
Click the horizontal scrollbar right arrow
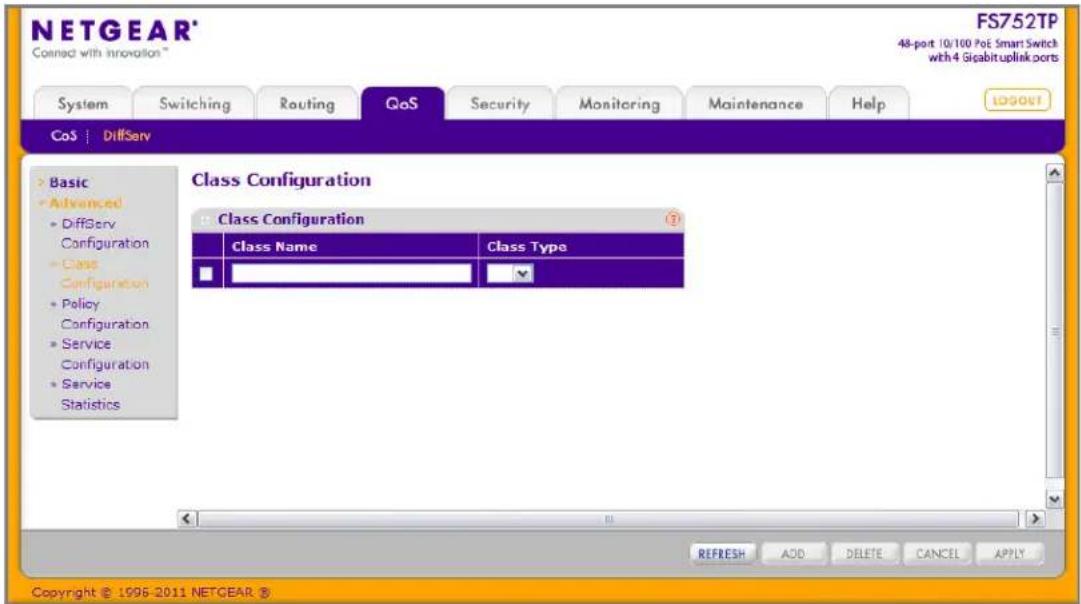pos(1034,519)
